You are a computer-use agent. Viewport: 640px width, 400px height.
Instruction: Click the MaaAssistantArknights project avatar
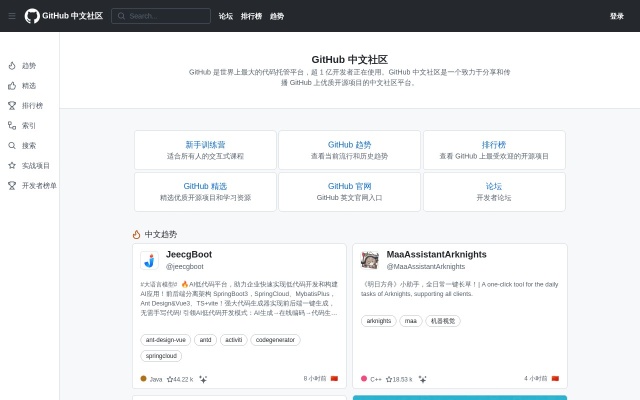370,260
